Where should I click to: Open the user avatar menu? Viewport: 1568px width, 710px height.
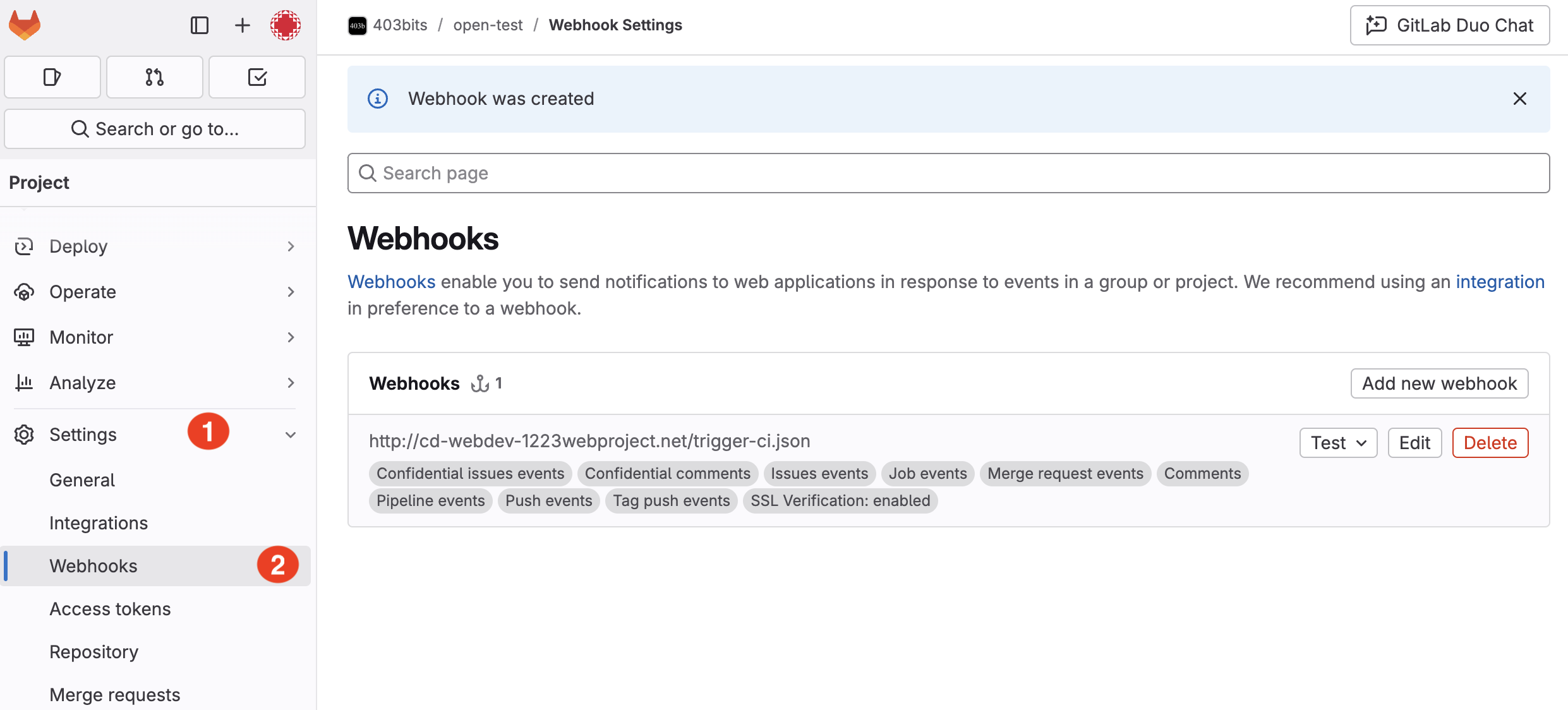pyautogui.click(x=286, y=25)
